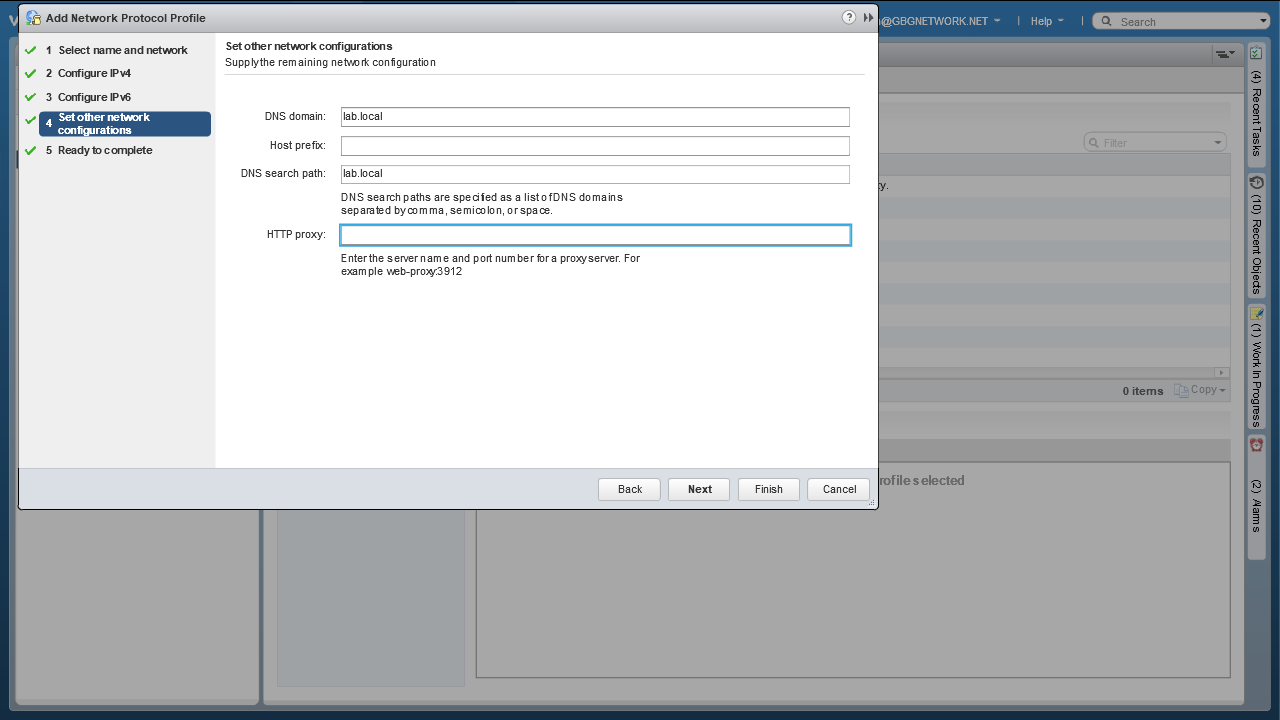Image resolution: width=1280 pixels, height=720 pixels.
Task: Click the help question mark icon in dialog
Action: (x=849, y=18)
